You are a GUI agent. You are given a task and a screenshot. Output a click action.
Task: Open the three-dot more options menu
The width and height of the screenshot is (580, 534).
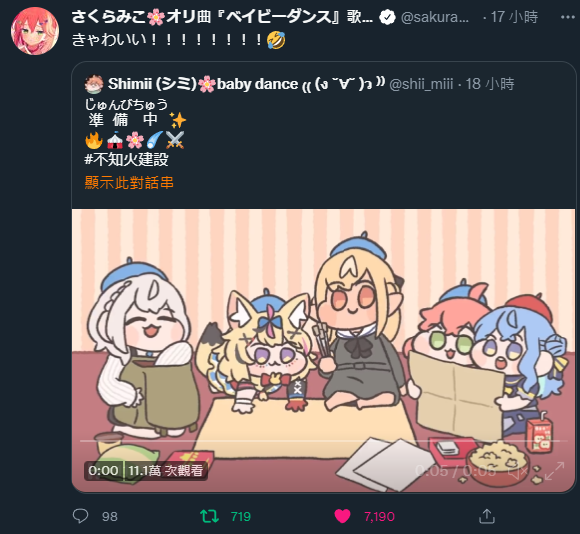click(567, 17)
